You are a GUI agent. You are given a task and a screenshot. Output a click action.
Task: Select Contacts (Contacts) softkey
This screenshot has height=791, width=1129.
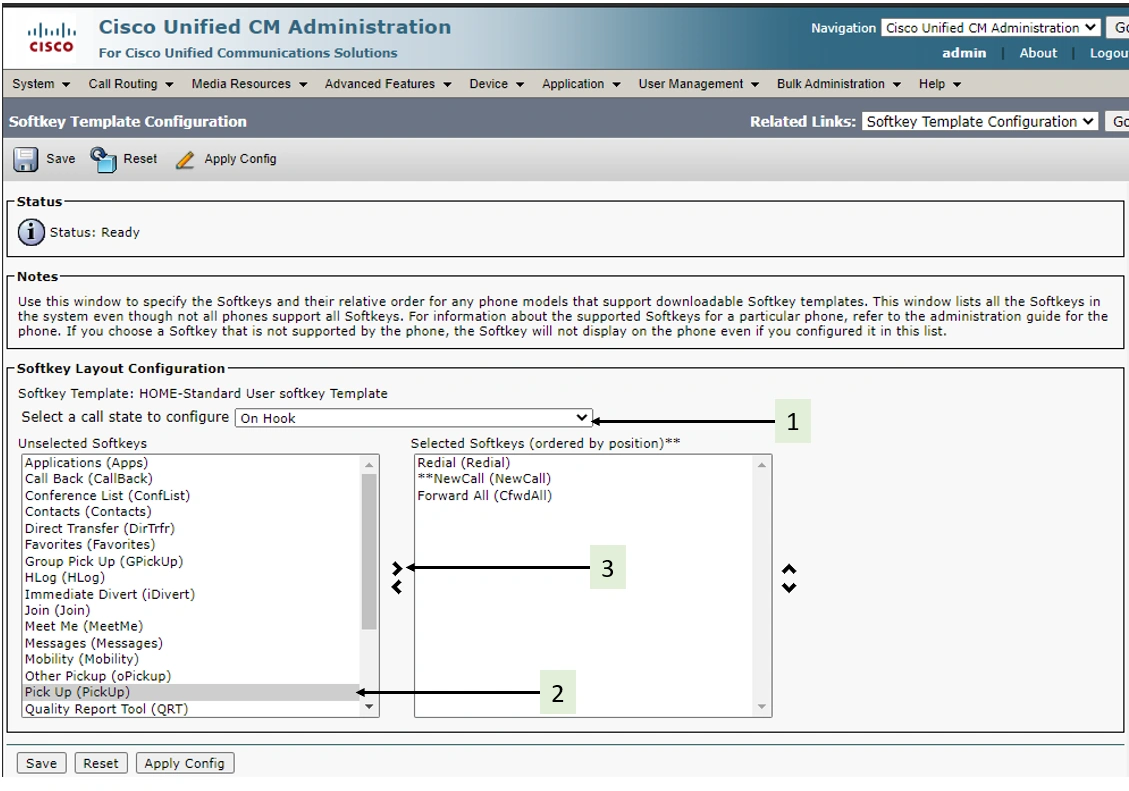[191, 512]
